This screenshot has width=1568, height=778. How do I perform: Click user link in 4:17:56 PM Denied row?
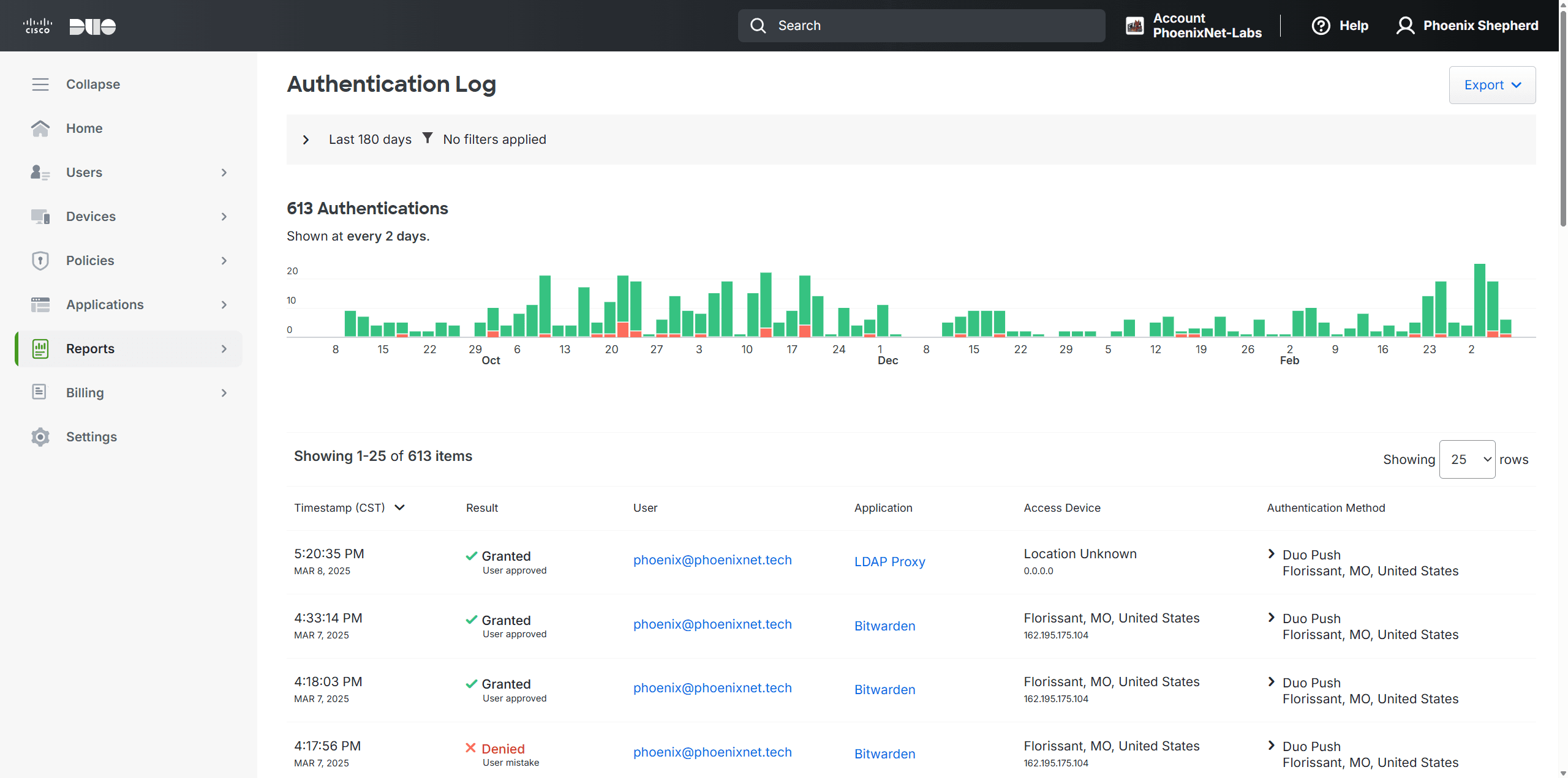point(712,752)
